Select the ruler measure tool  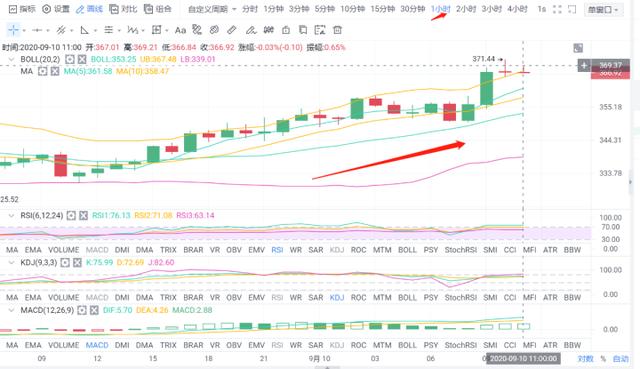pyautogui.click(x=232, y=30)
